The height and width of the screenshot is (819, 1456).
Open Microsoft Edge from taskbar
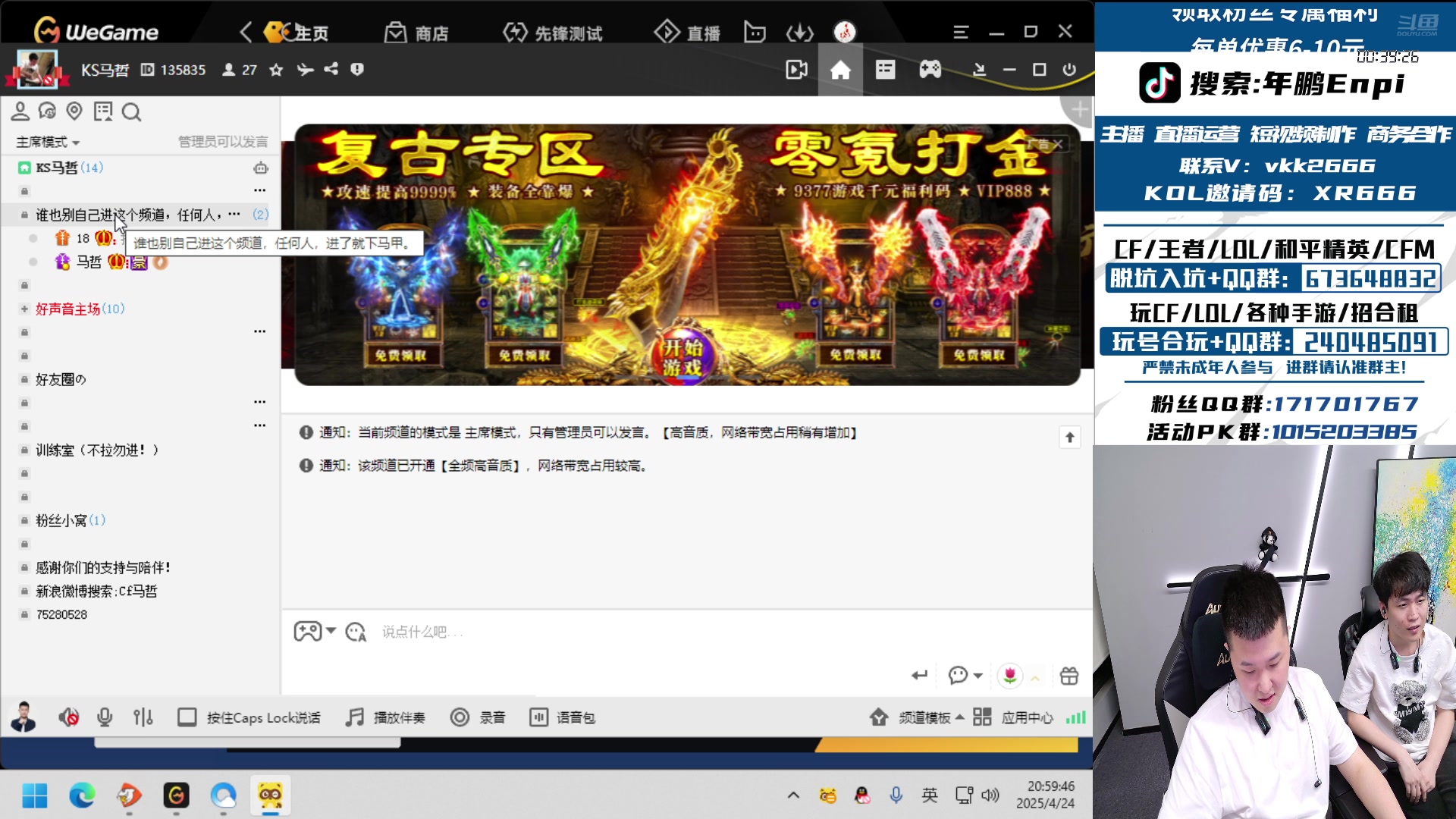tap(82, 795)
